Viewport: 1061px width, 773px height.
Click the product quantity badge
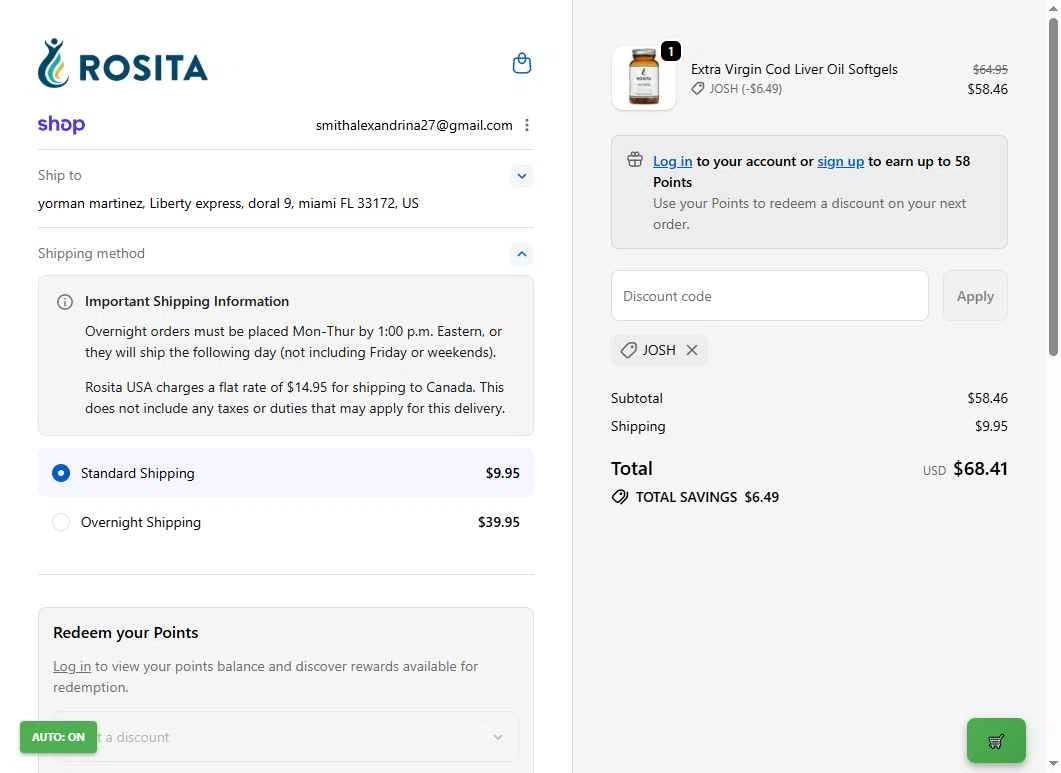click(671, 51)
